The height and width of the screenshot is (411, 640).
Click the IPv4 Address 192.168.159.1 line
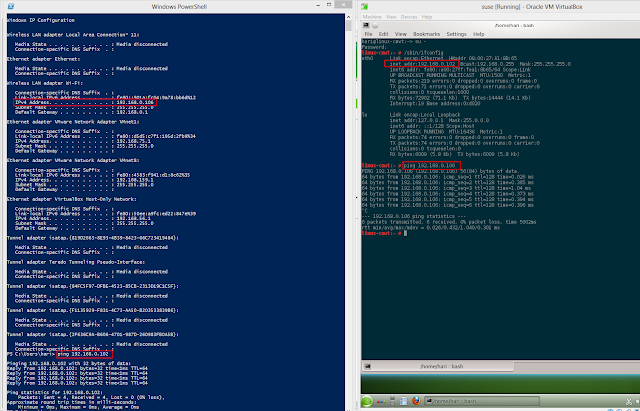pyautogui.click(x=84, y=180)
